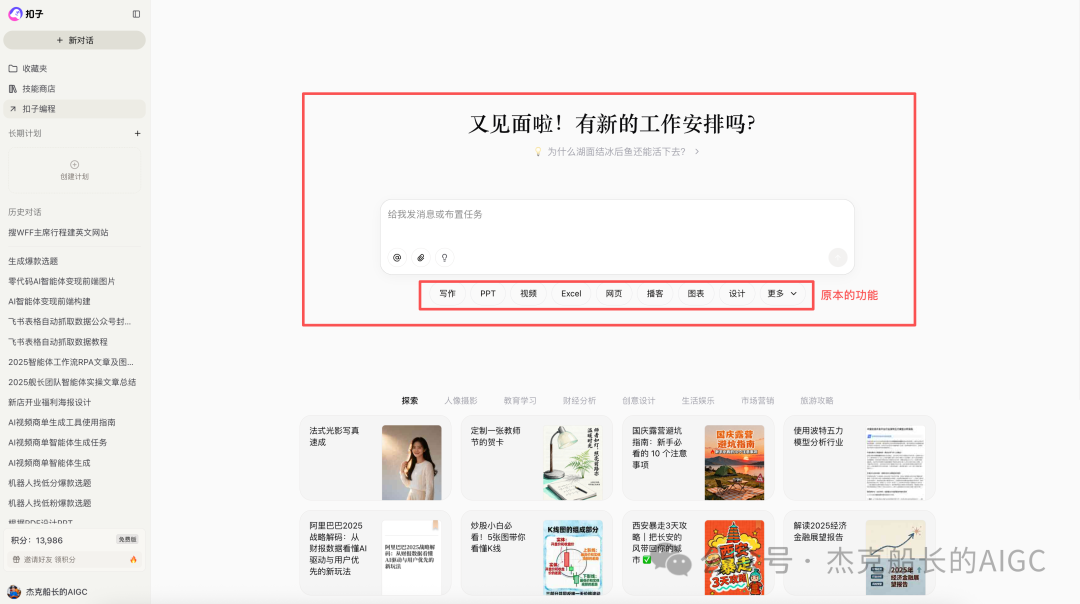This screenshot has width=1080, height=604.
Task: Open history chat 2025舰长团队智能体实操文章总结
Action: (x=72, y=382)
